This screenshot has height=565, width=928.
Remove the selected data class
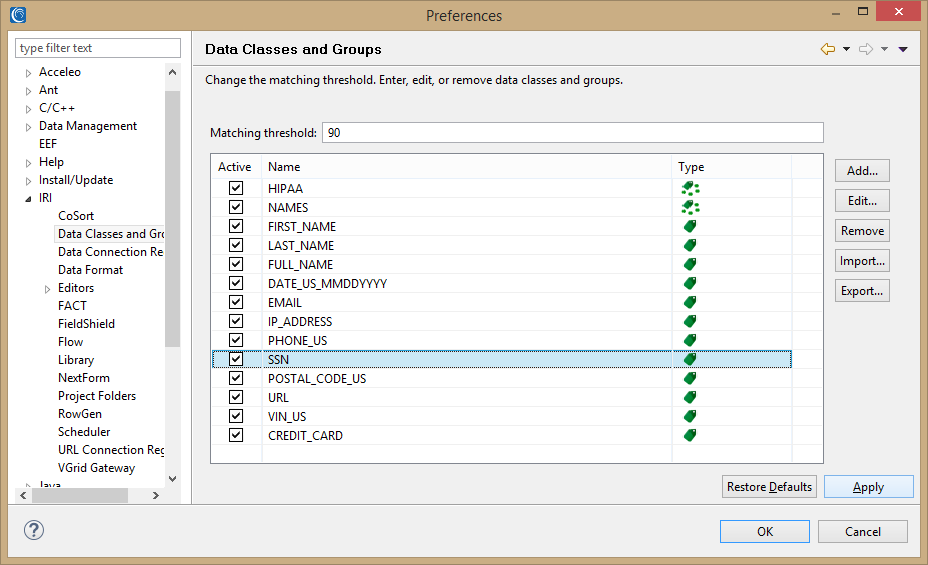point(862,231)
